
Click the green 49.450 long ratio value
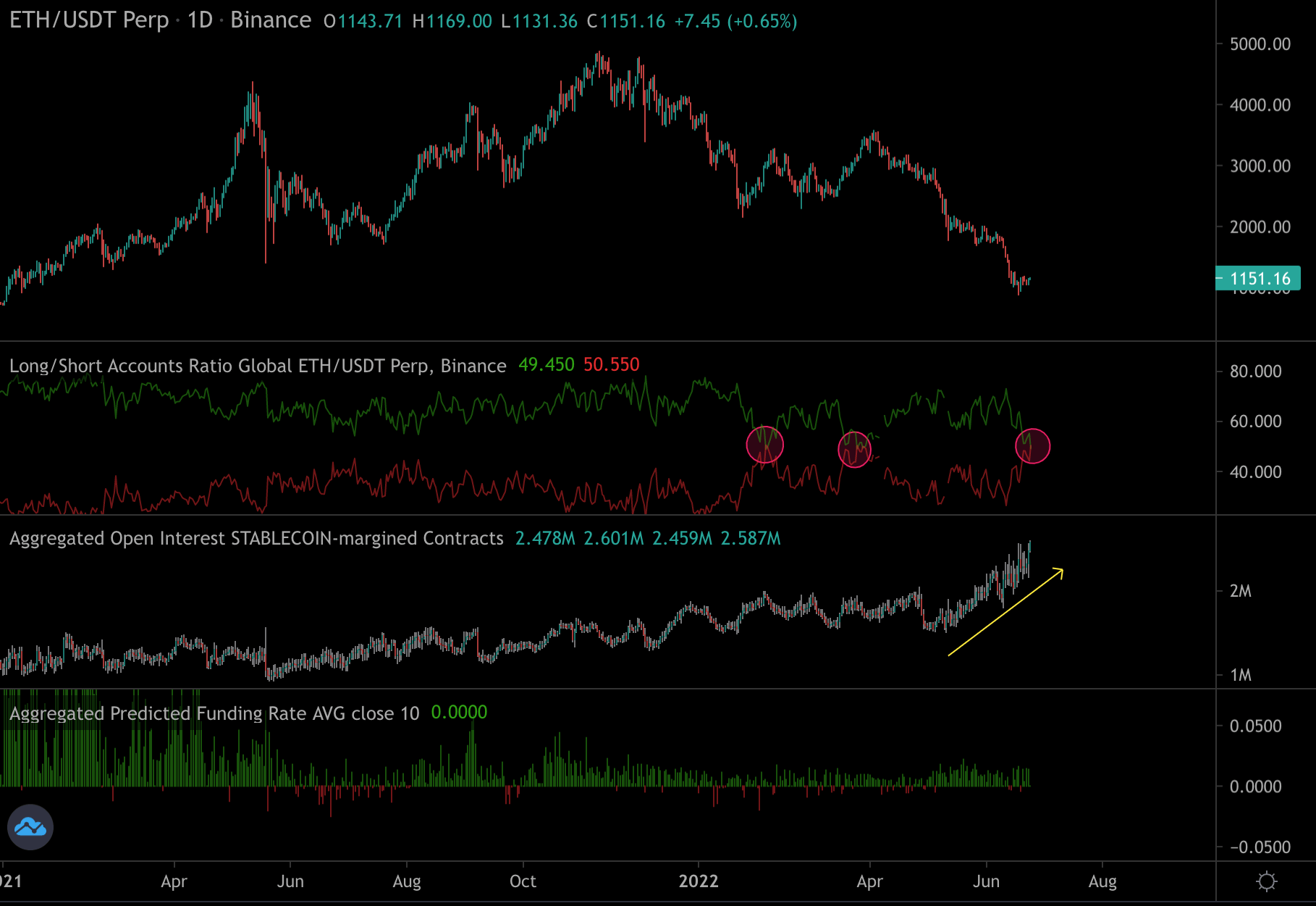coord(546,365)
